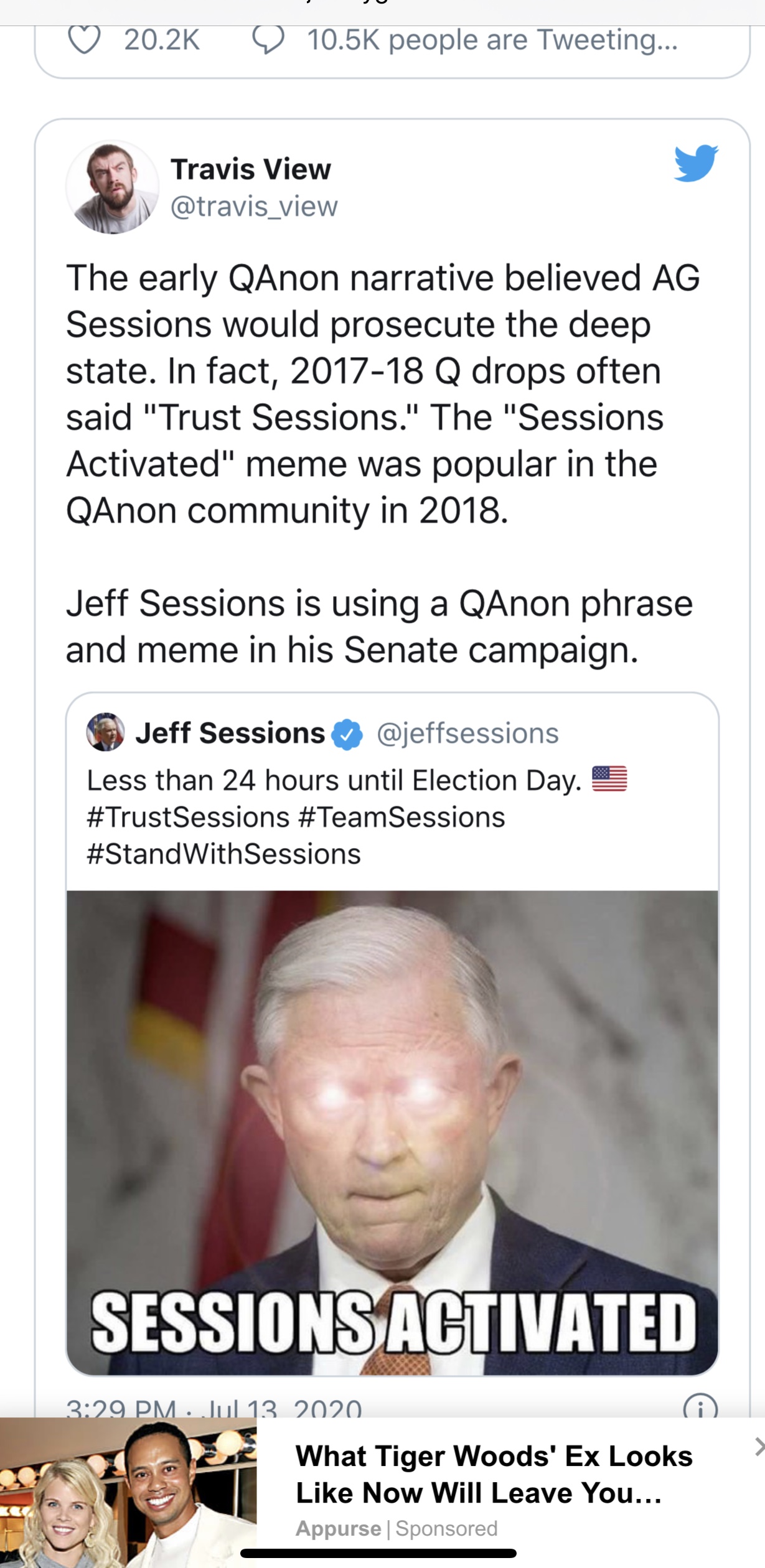Image resolution: width=765 pixels, height=1568 pixels.
Task: Tap the #TeamSessions hashtag
Action: tap(402, 818)
